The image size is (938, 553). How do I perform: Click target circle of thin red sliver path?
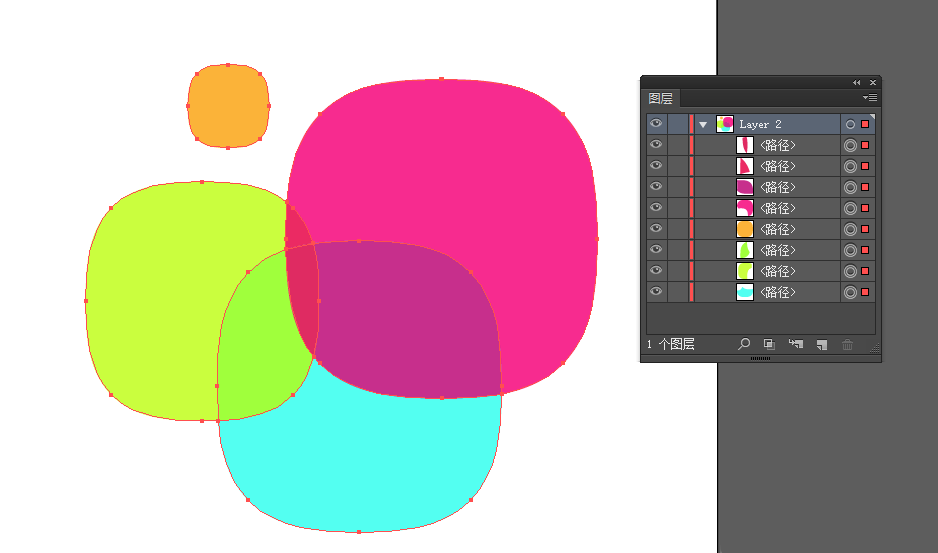click(x=850, y=145)
